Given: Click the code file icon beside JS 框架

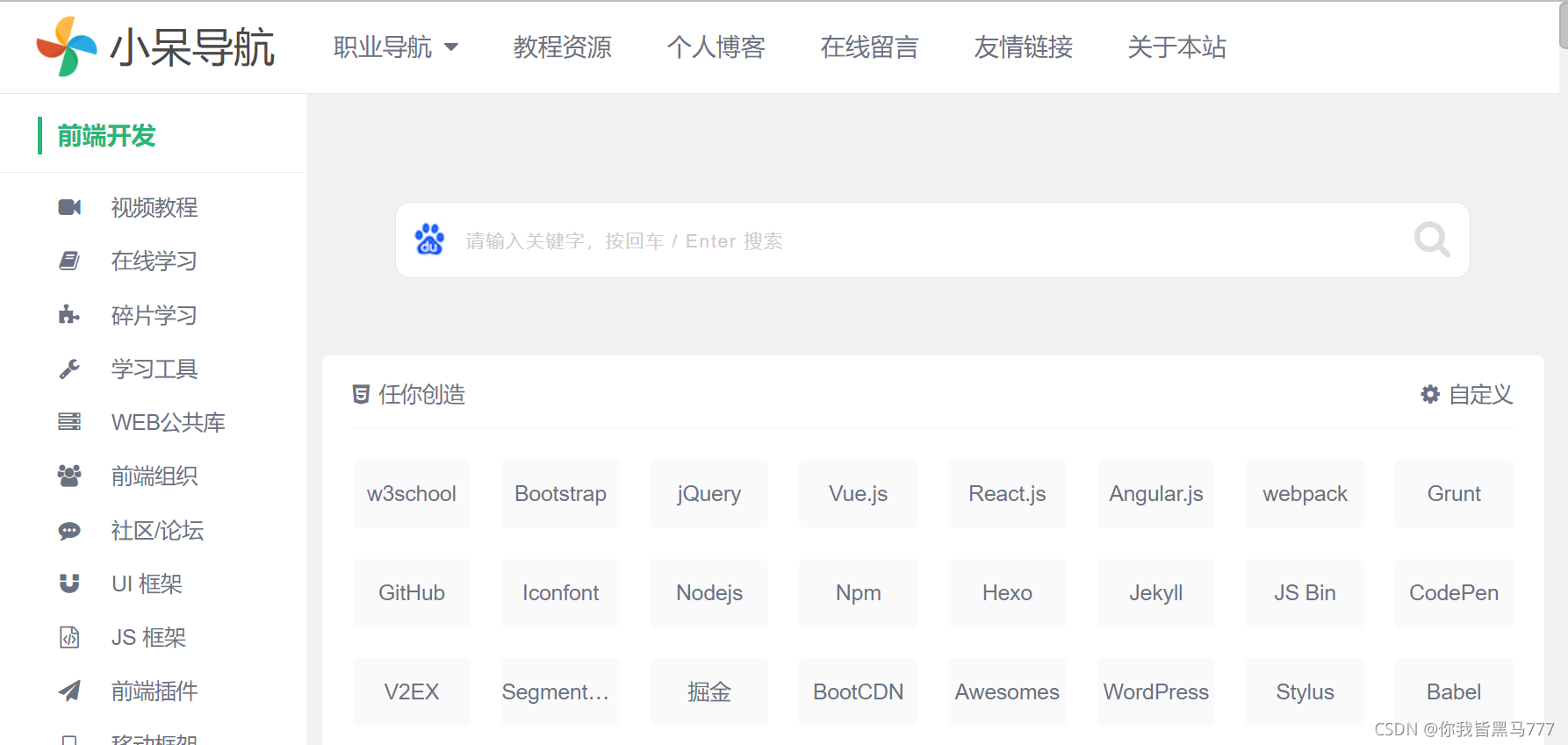Looking at the screenshot, I should [x=69, y=637].
